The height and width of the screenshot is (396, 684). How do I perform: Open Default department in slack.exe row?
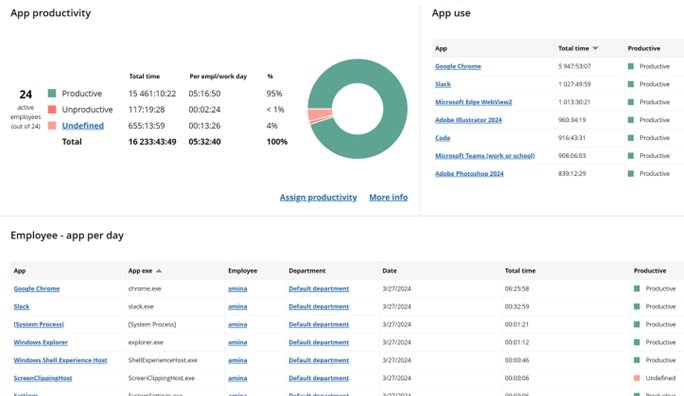(319, 307)
